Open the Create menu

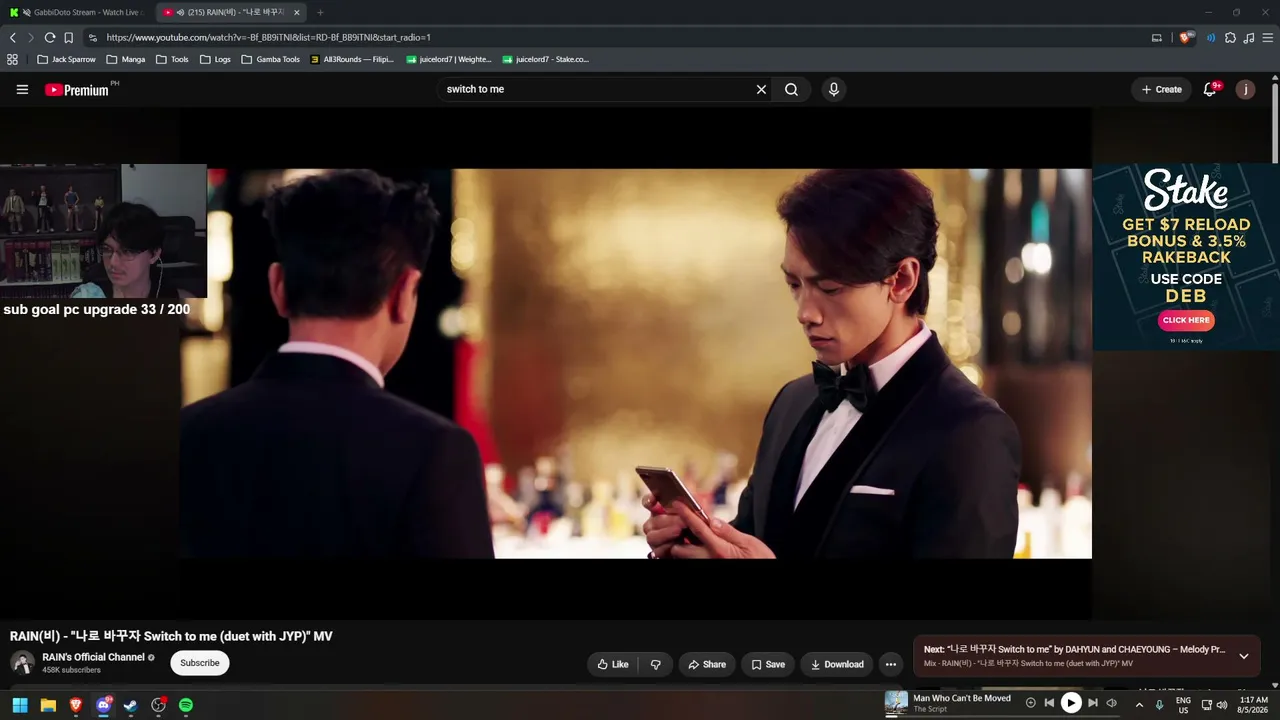click(1162, 90)
